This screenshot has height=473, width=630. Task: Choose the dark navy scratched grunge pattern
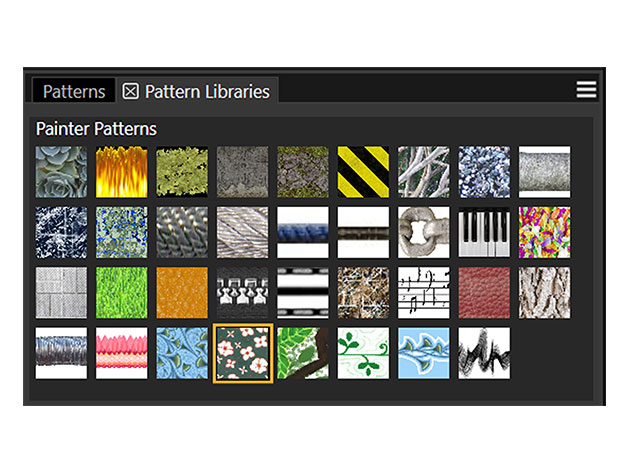click(61, 232)
